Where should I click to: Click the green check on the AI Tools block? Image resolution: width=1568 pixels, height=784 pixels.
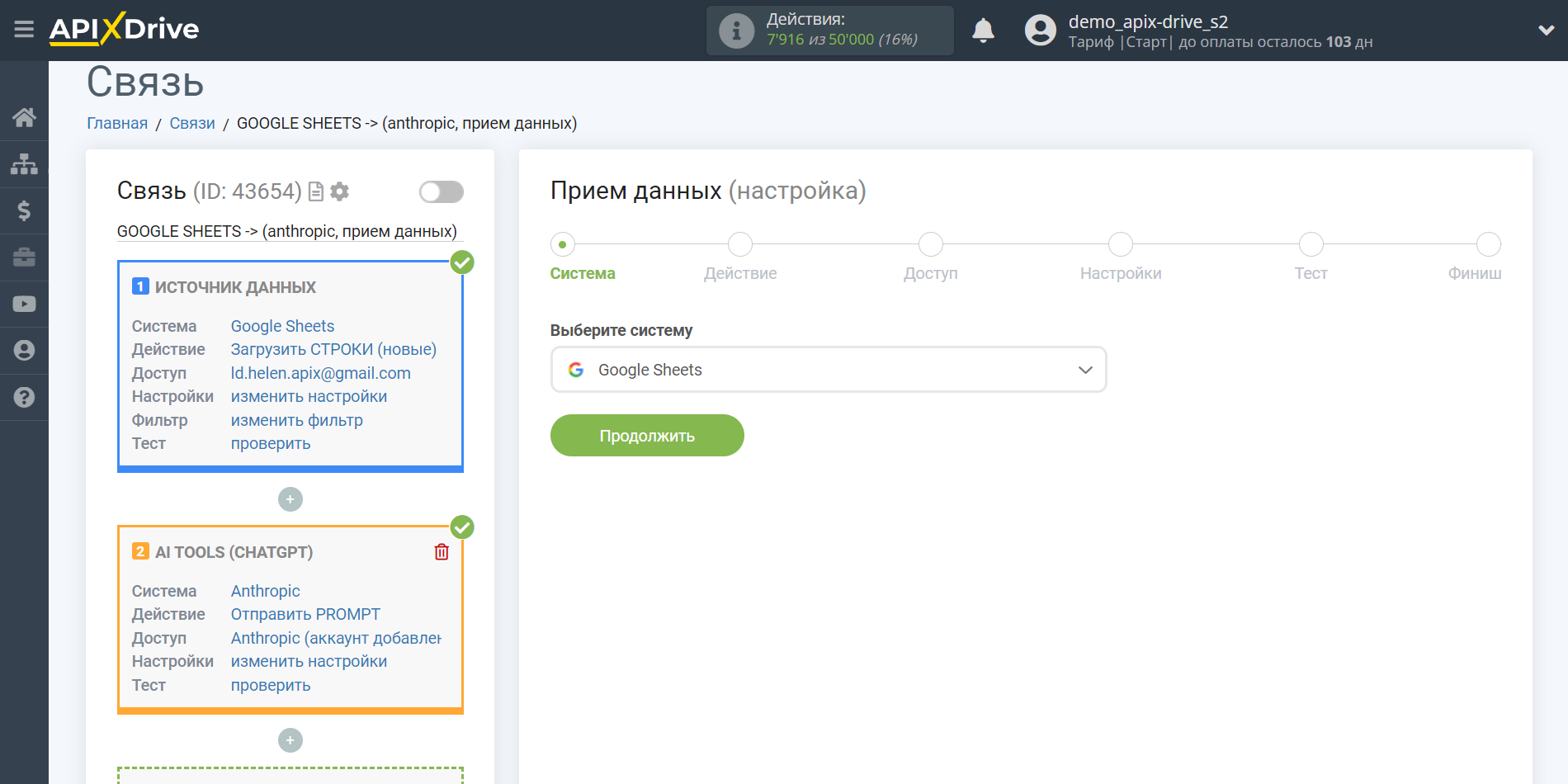point(462,527)
